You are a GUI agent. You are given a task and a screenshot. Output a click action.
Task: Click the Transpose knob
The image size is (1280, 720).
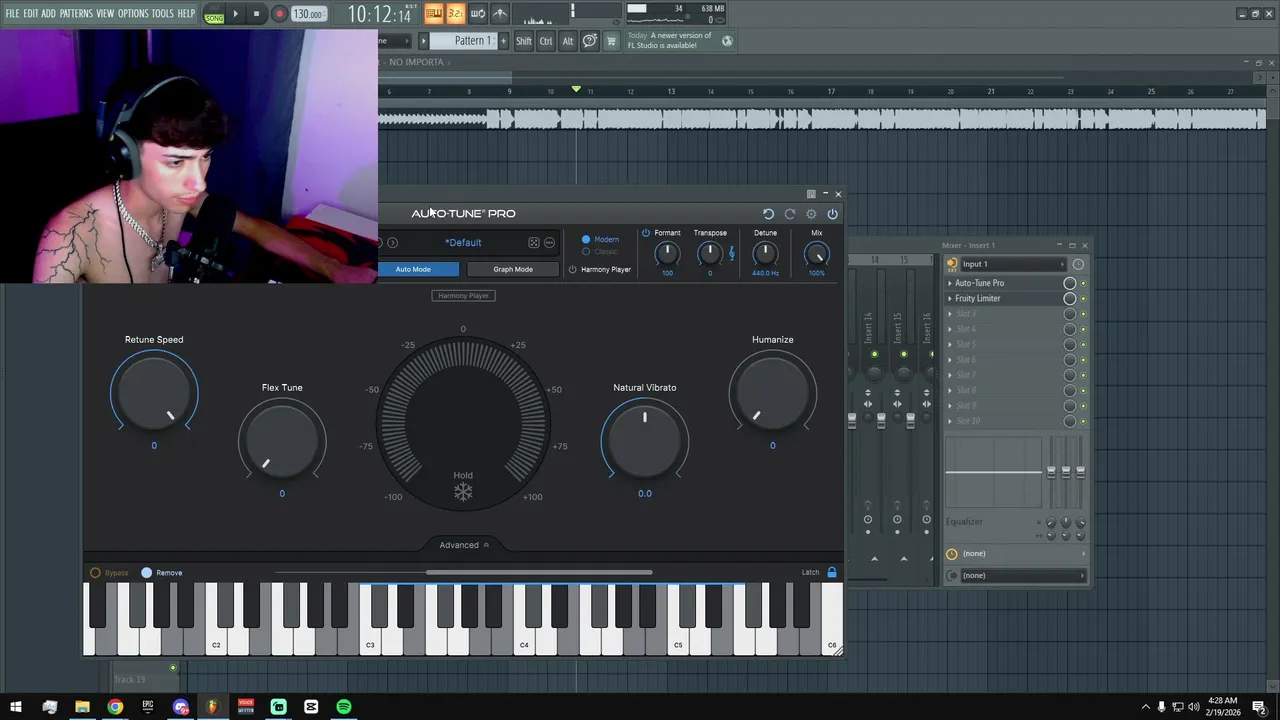710,254
